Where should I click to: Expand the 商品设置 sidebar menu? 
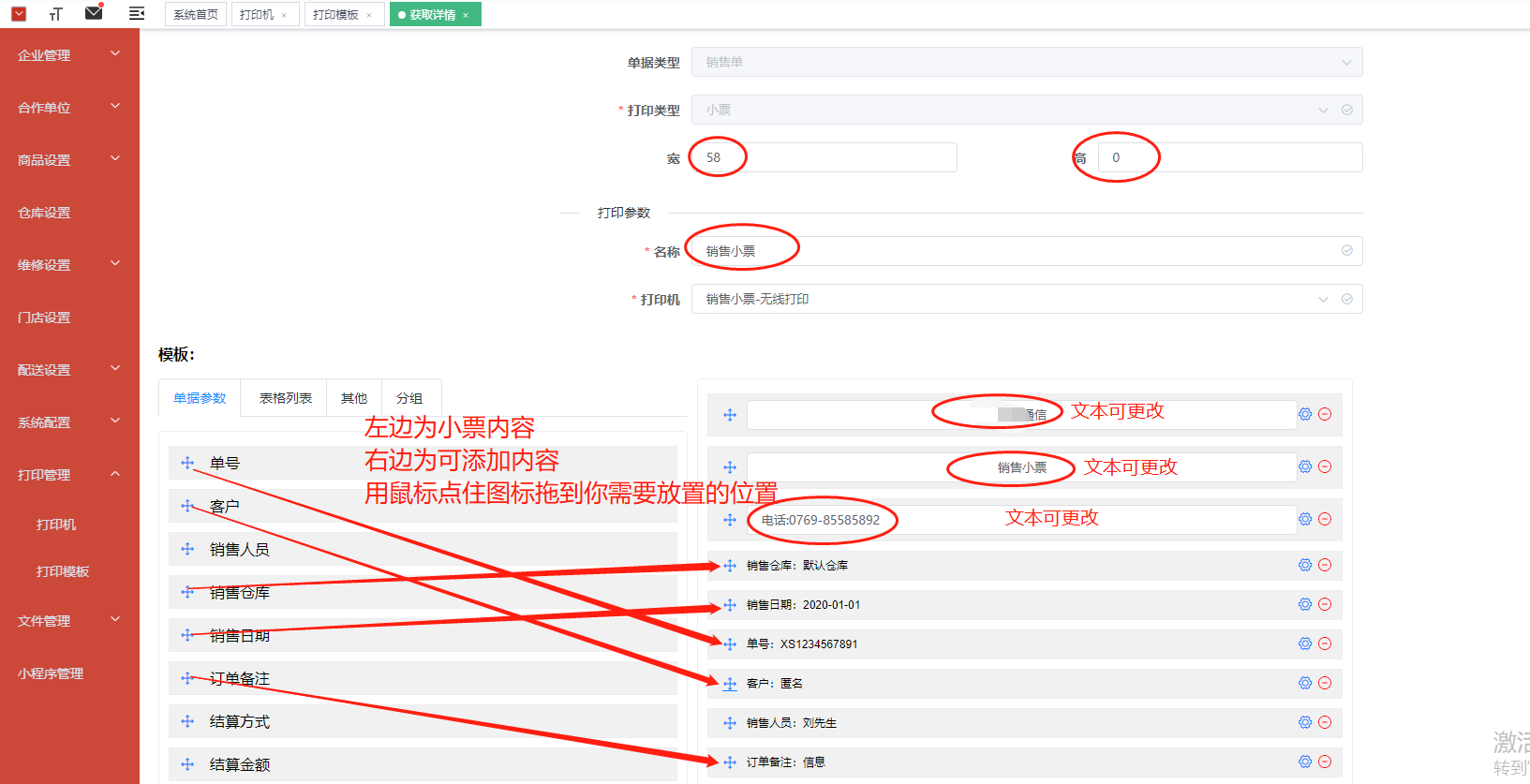click(69, 160)
